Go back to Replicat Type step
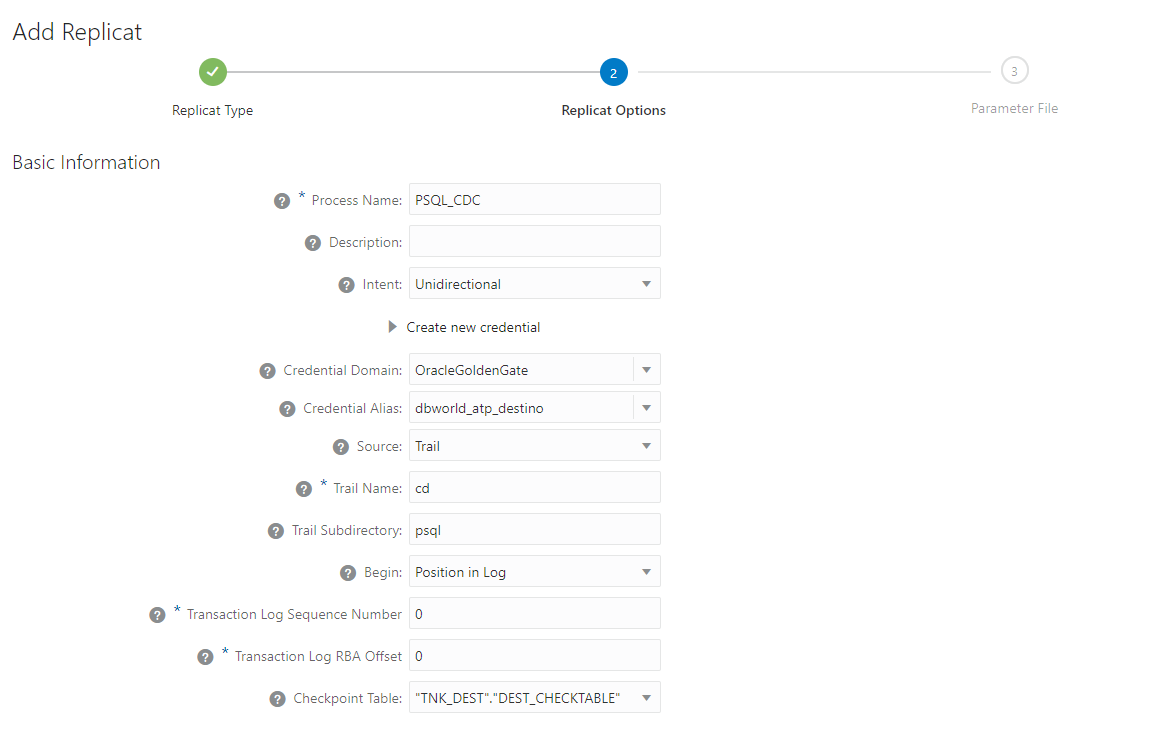The height and width of the screenshot is (731, 1166). tap(213, 72)
